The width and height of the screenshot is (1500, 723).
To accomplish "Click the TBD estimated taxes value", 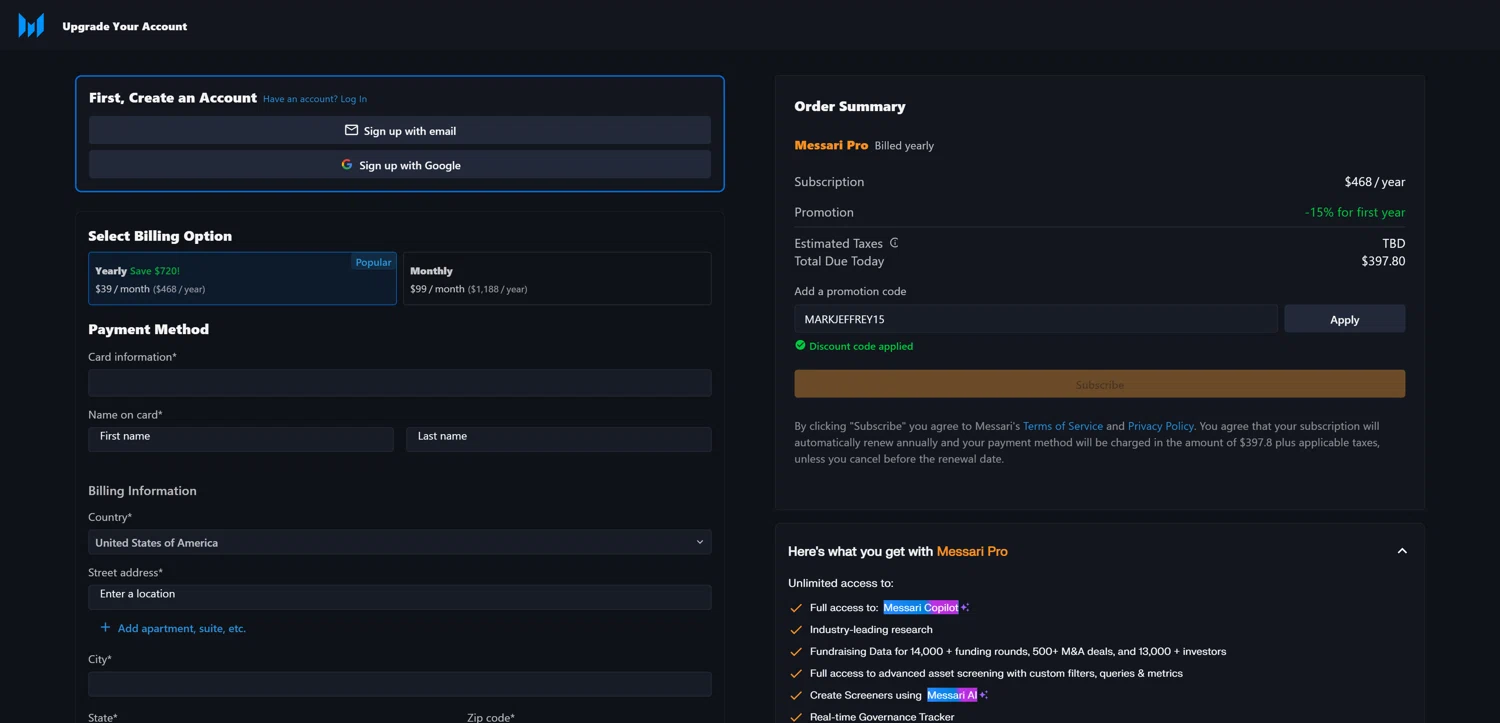I will (x=1394, y=243).
